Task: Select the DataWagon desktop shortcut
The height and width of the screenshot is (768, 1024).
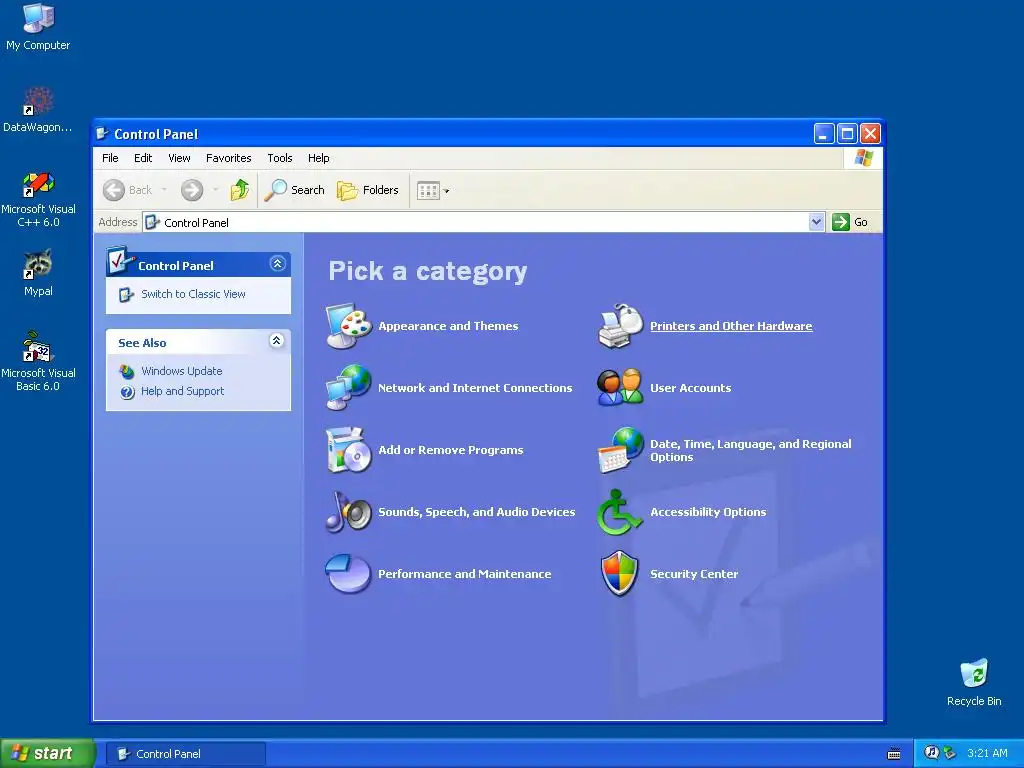Action: click(x=38, y=110)
